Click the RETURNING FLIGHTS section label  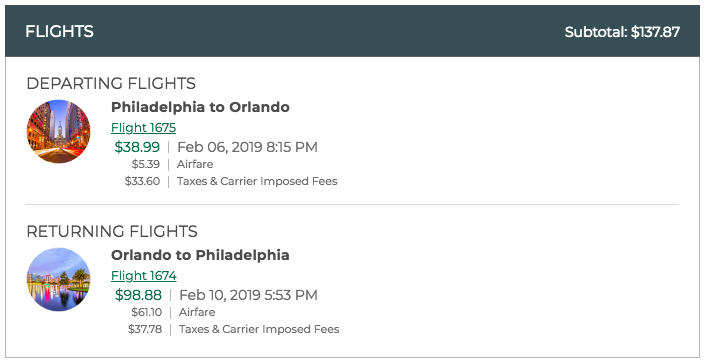112,231
